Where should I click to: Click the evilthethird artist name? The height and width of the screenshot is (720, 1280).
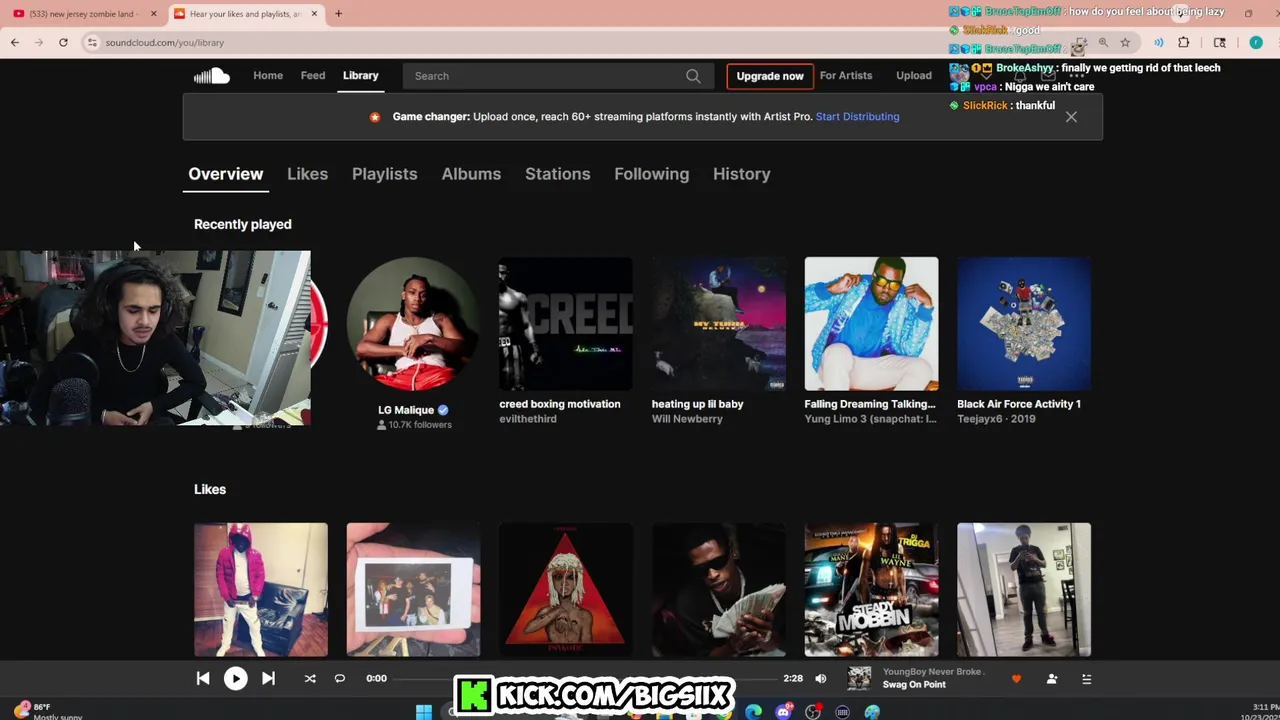pyautogui.click(x=528, y=419)
